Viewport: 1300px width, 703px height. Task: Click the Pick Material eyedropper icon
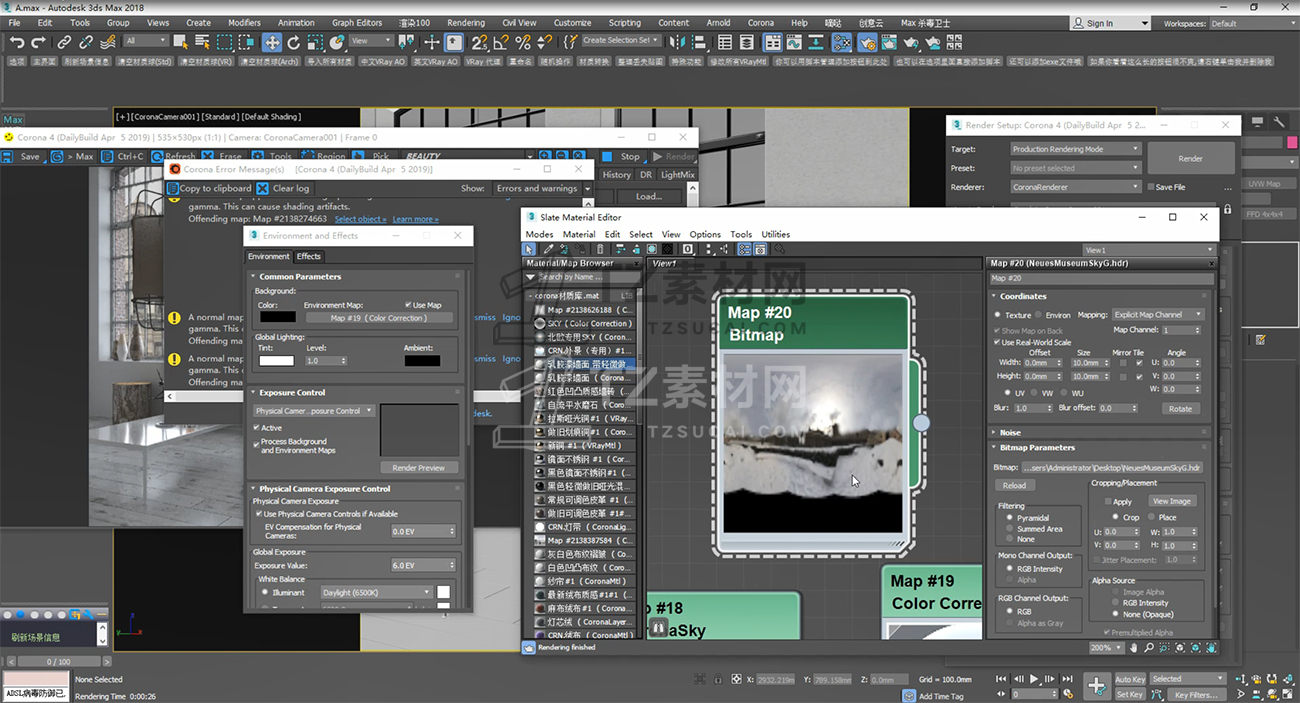pos(548,249)
